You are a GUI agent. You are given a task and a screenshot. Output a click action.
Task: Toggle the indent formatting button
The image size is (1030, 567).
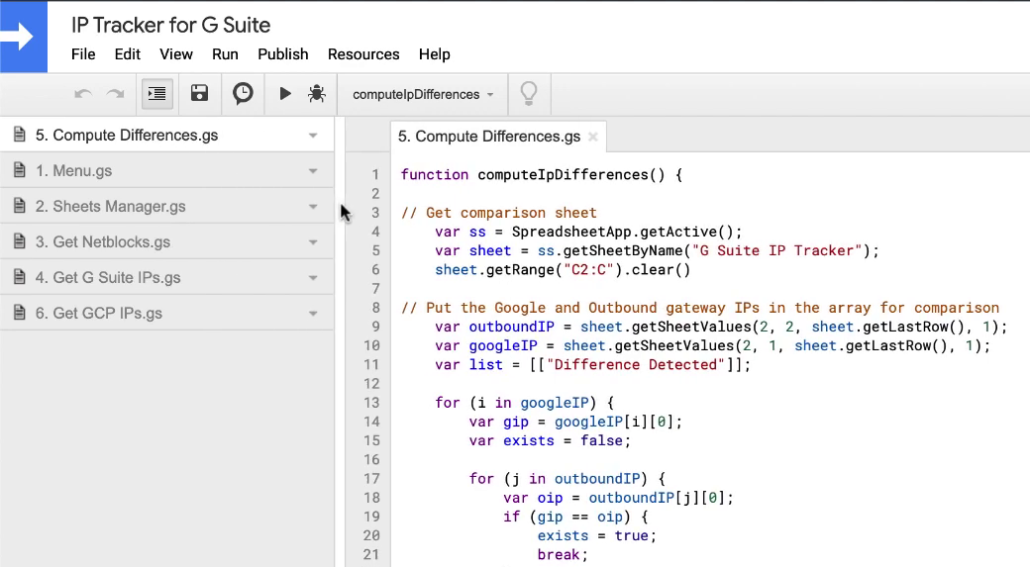pos(157,94)
